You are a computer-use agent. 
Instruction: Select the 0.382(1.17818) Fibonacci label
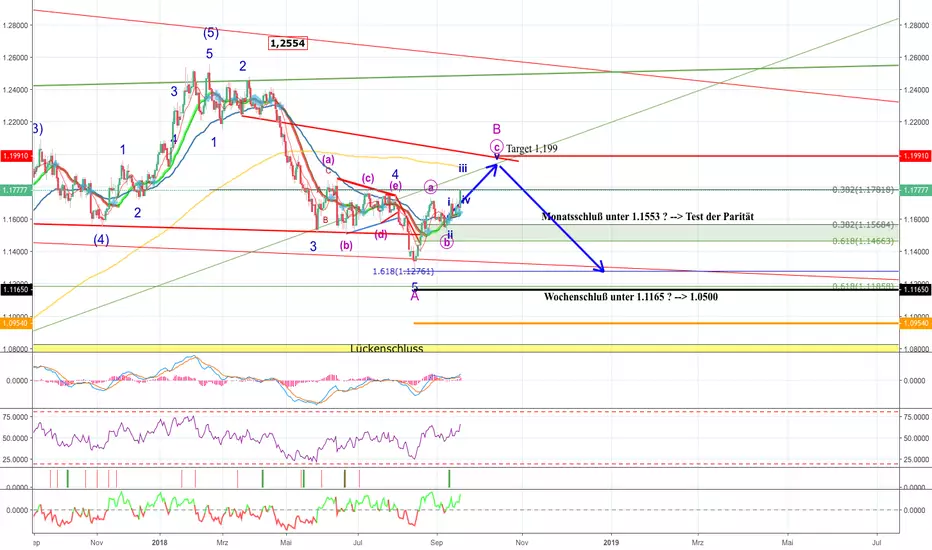pos(863,190)
